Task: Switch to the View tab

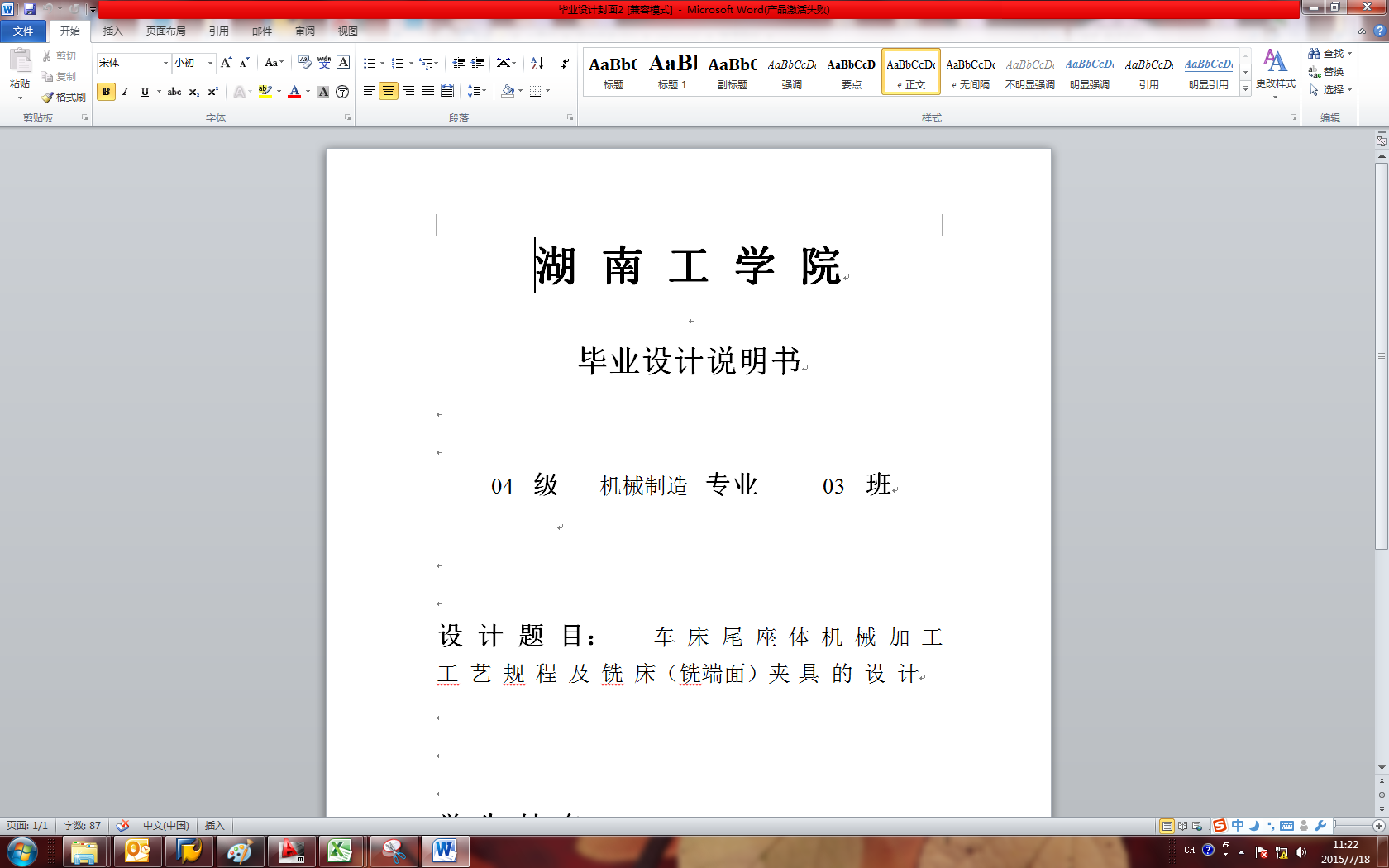Action: (x=348, y=31)
